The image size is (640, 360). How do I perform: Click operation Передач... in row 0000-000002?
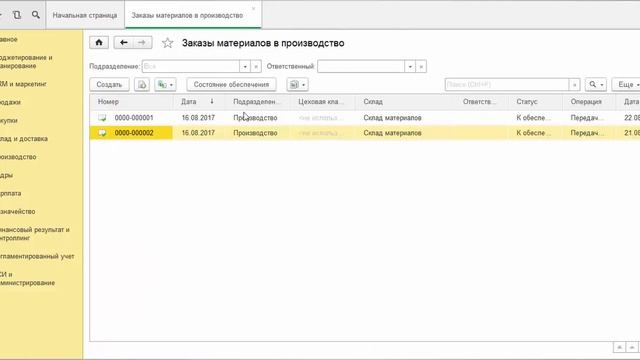[x=587, y=133]
